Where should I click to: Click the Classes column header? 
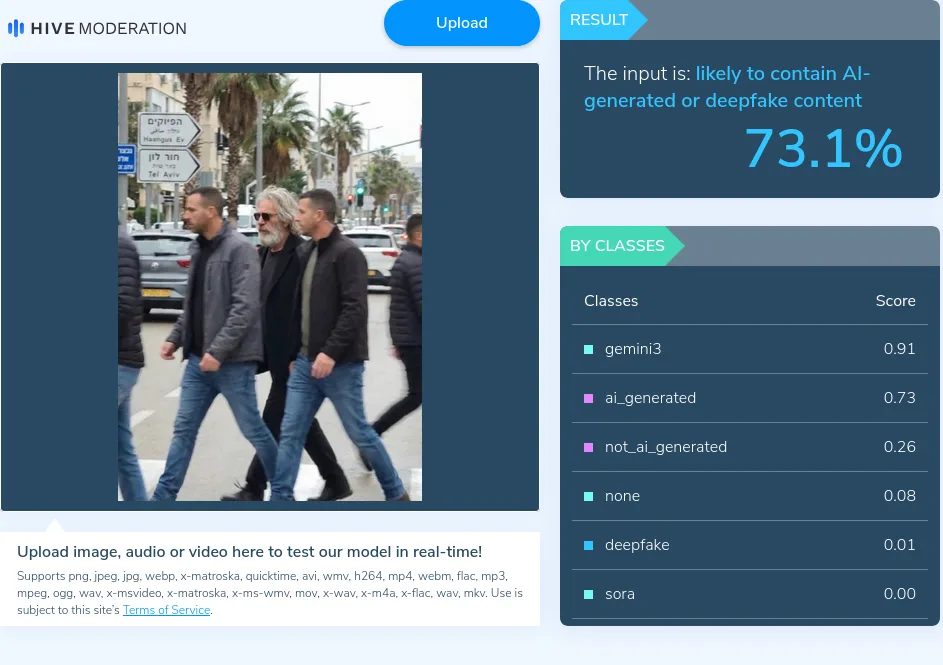pyautogui.click(x=611, y=301)
